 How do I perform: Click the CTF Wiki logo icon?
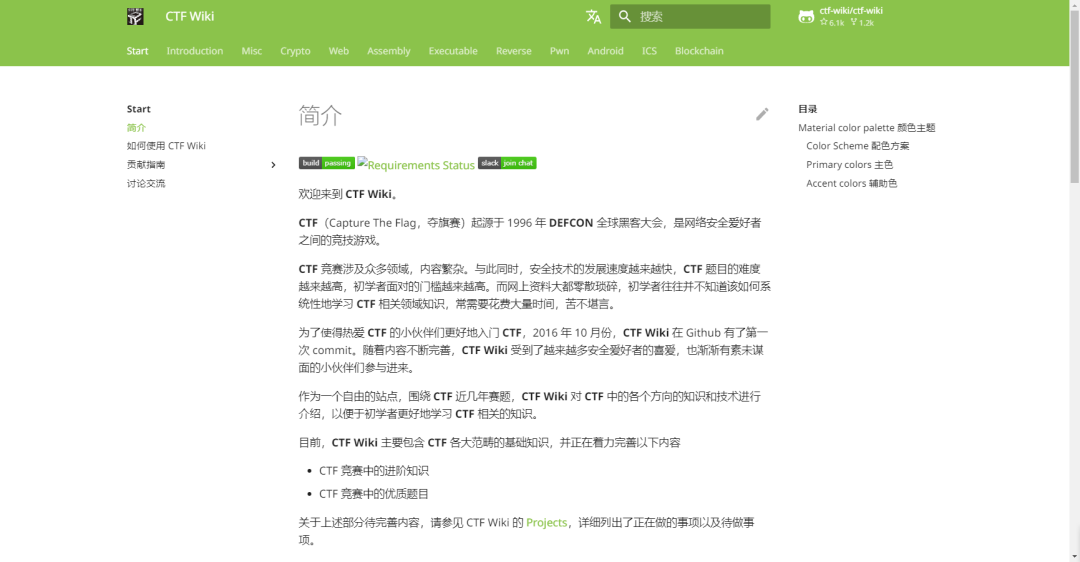coord(135,17)
